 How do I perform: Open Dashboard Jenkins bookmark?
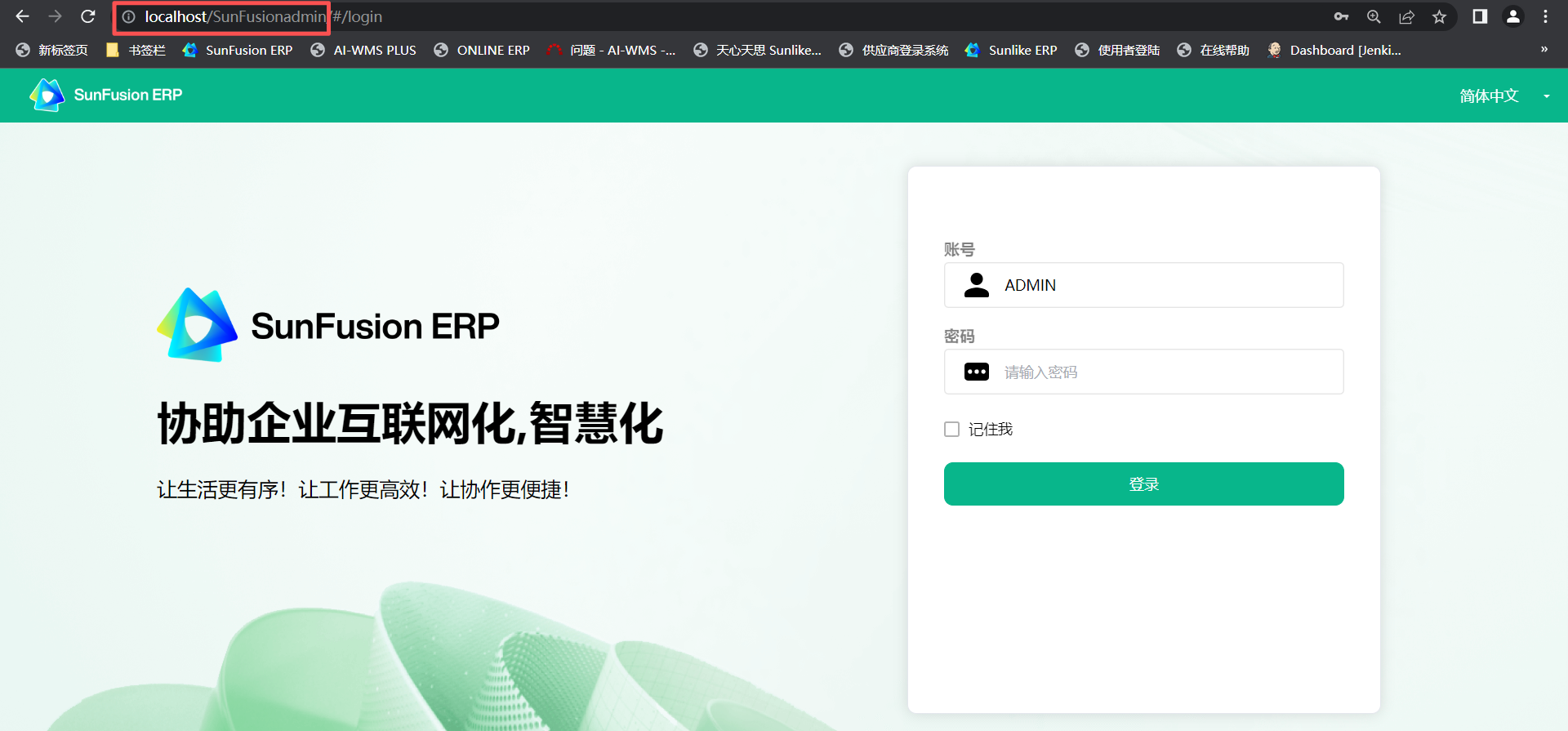pos(1334,50)
